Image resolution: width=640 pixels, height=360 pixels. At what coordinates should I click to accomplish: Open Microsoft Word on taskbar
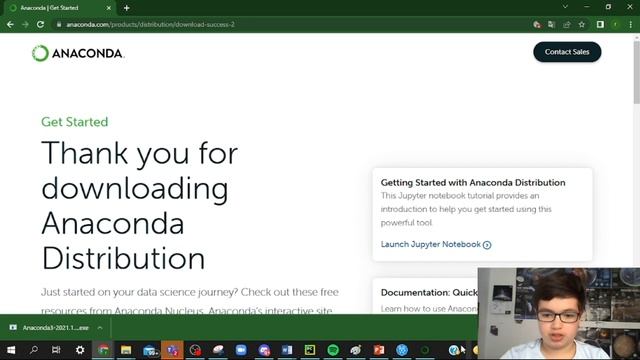(x=287, y=350)
